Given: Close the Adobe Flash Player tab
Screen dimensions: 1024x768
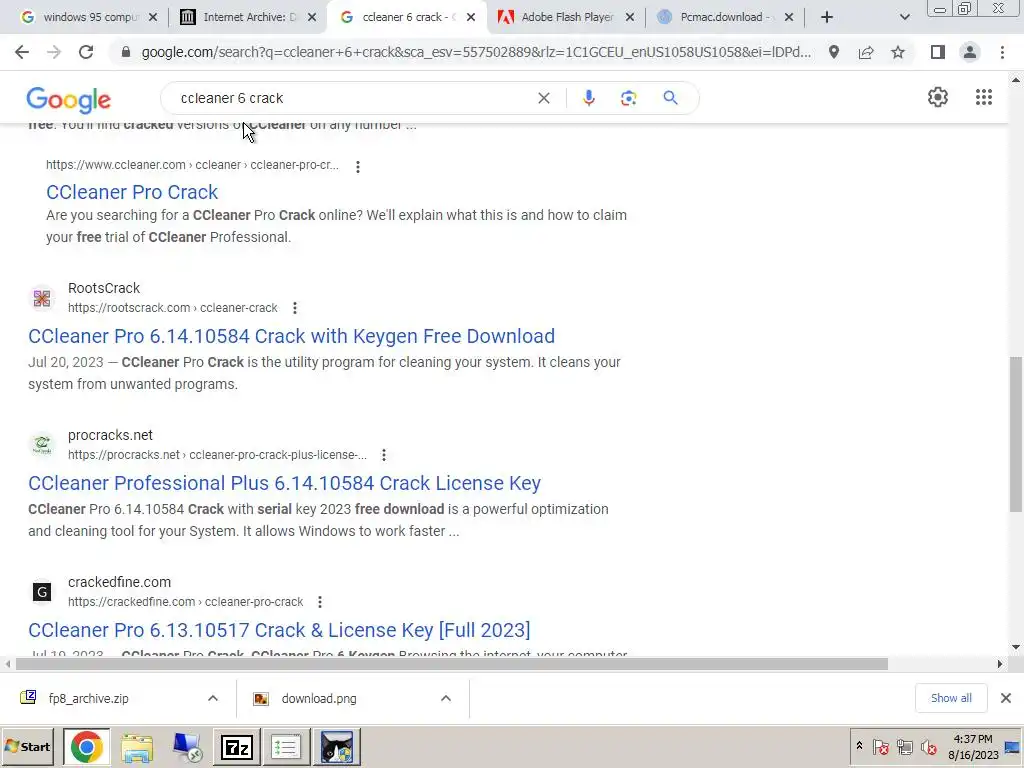Looking at the screenshot, I should [x=630, y=18].
